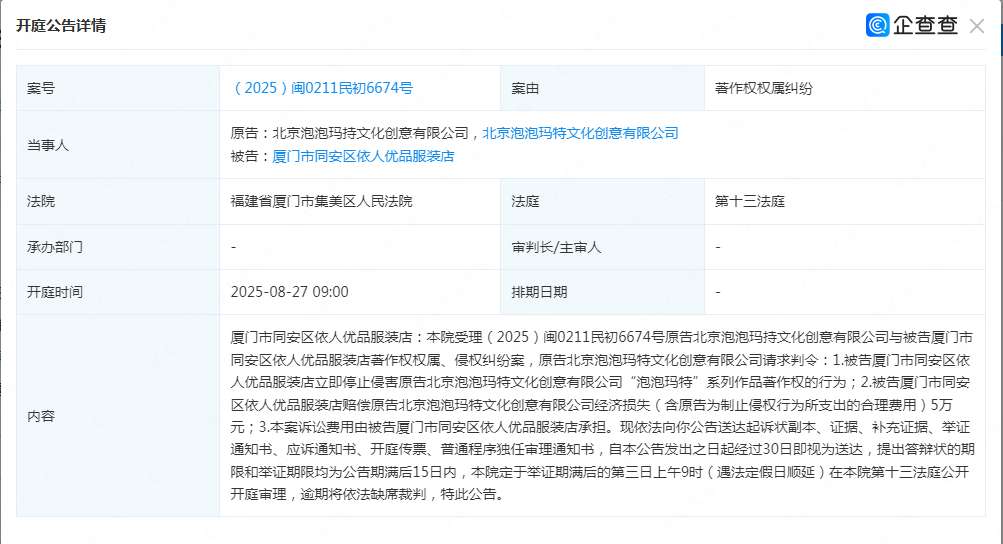The width and height of the screenshot is (1003, 544).
Task: Click the 审判长/主审人 label cell
Action: click(602, 247)
